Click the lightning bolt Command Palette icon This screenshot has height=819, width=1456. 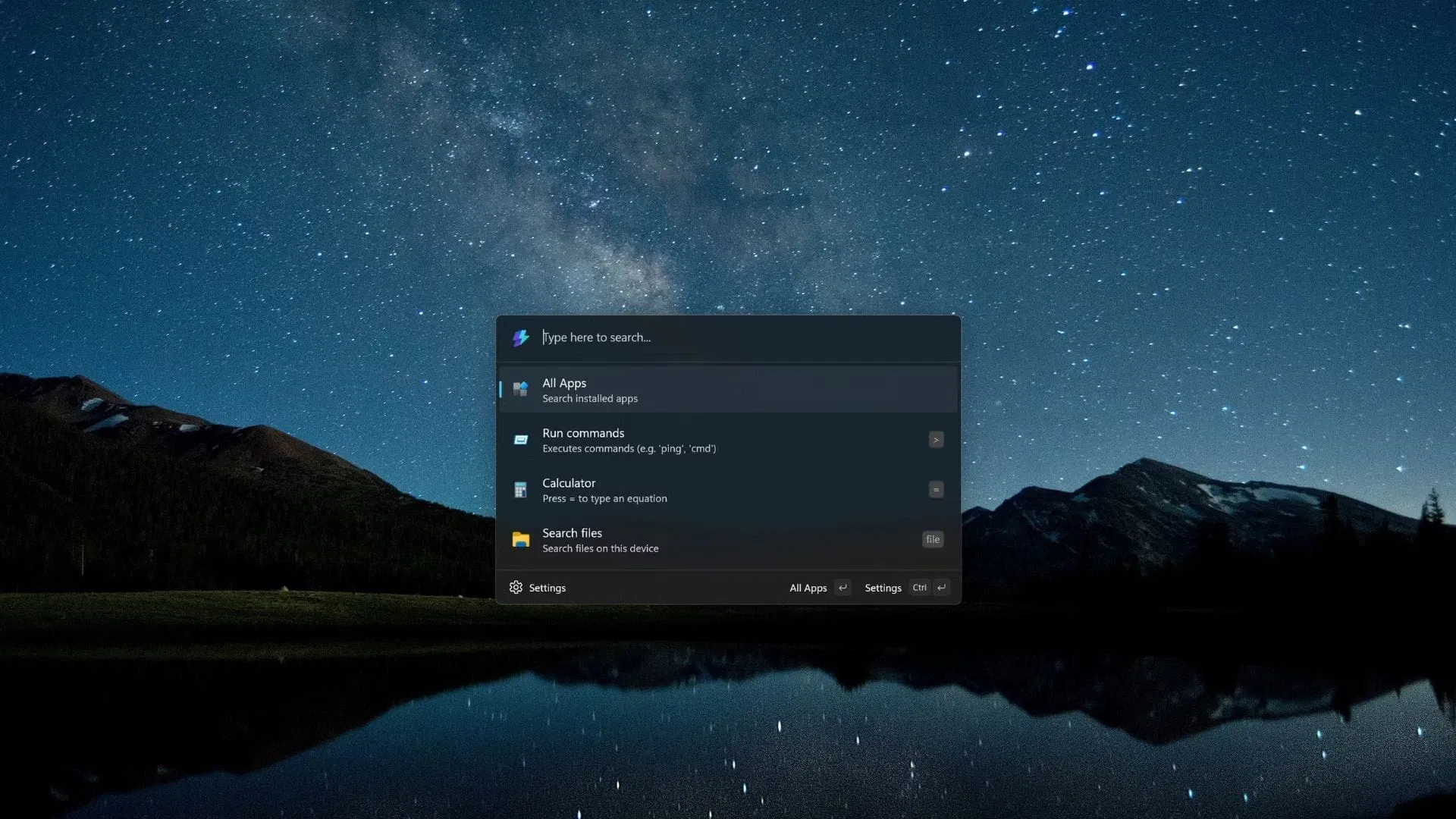[x=520, y=337]
